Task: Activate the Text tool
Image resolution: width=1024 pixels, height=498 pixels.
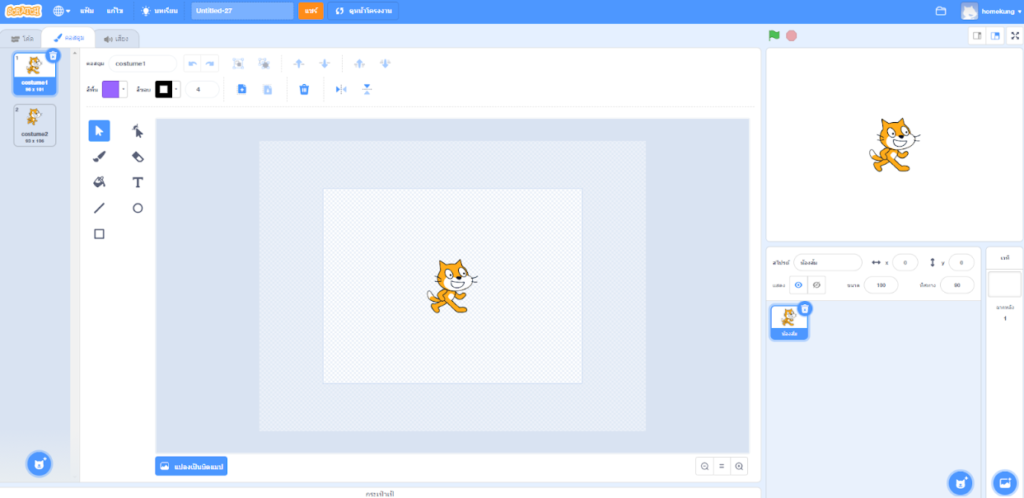Action: (138, 182)
